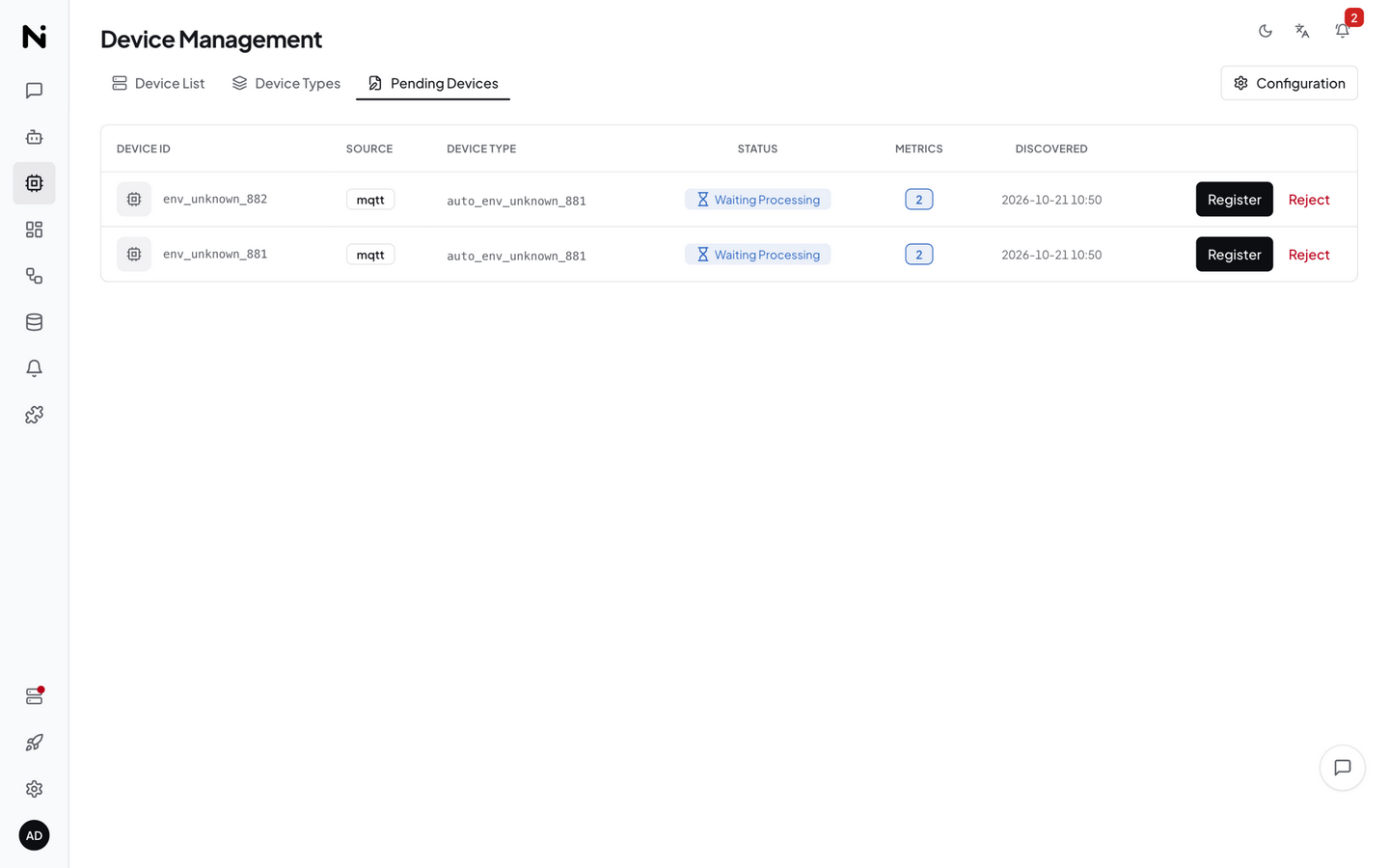The image size is (1389, 868).
Task: Open the settings gear in the sidebar
Action: click(34, 789)
